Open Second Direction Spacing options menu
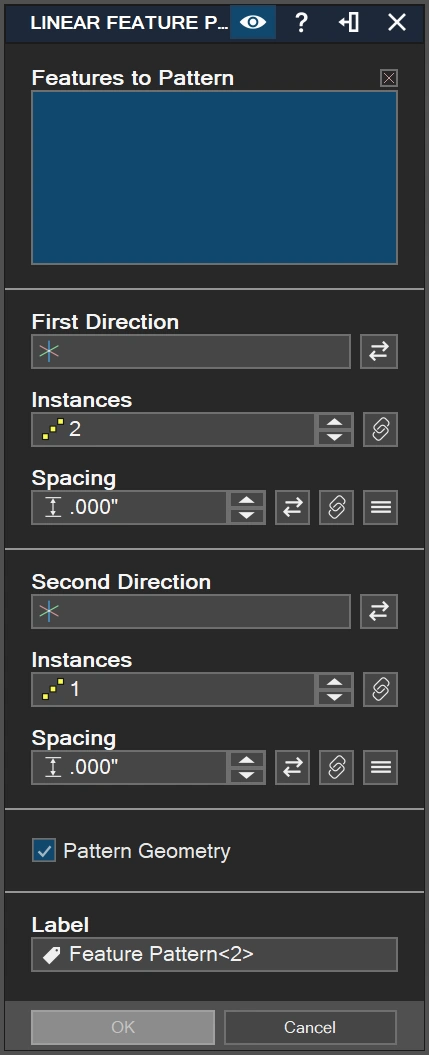 [x=381, y=767]
